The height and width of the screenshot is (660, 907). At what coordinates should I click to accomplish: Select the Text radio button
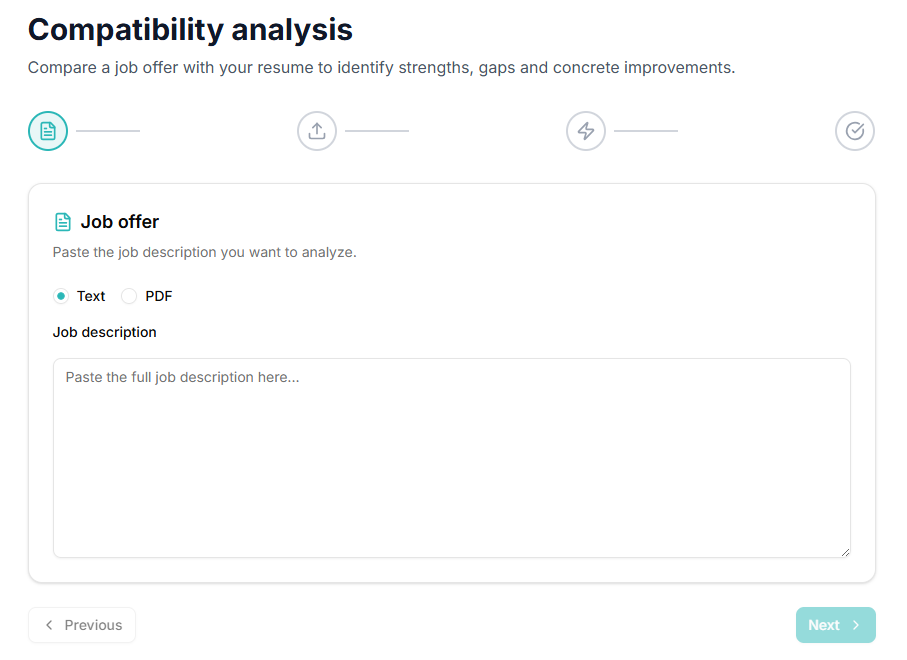(61, 296)
